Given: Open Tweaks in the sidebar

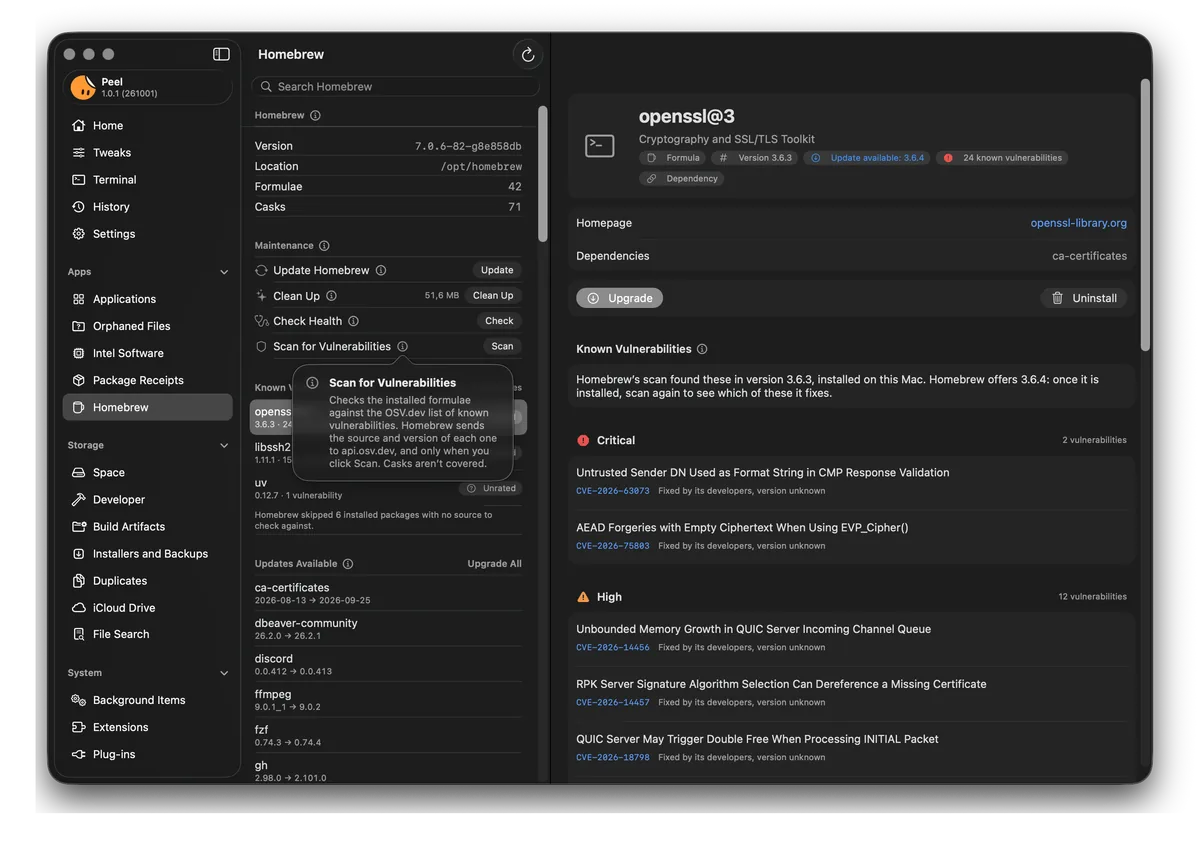Looking at the screenshot, I should coord(148,153).
